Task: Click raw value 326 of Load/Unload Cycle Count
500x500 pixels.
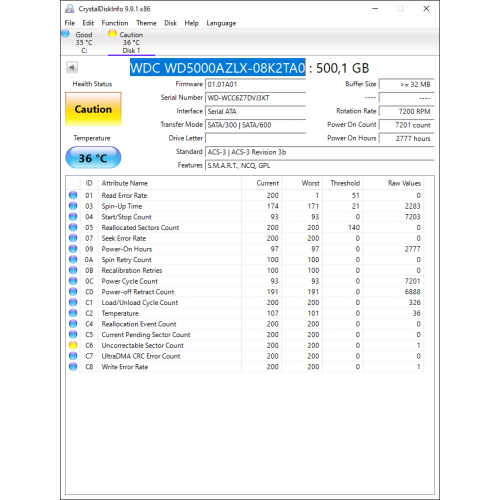Action: point(414,302)
